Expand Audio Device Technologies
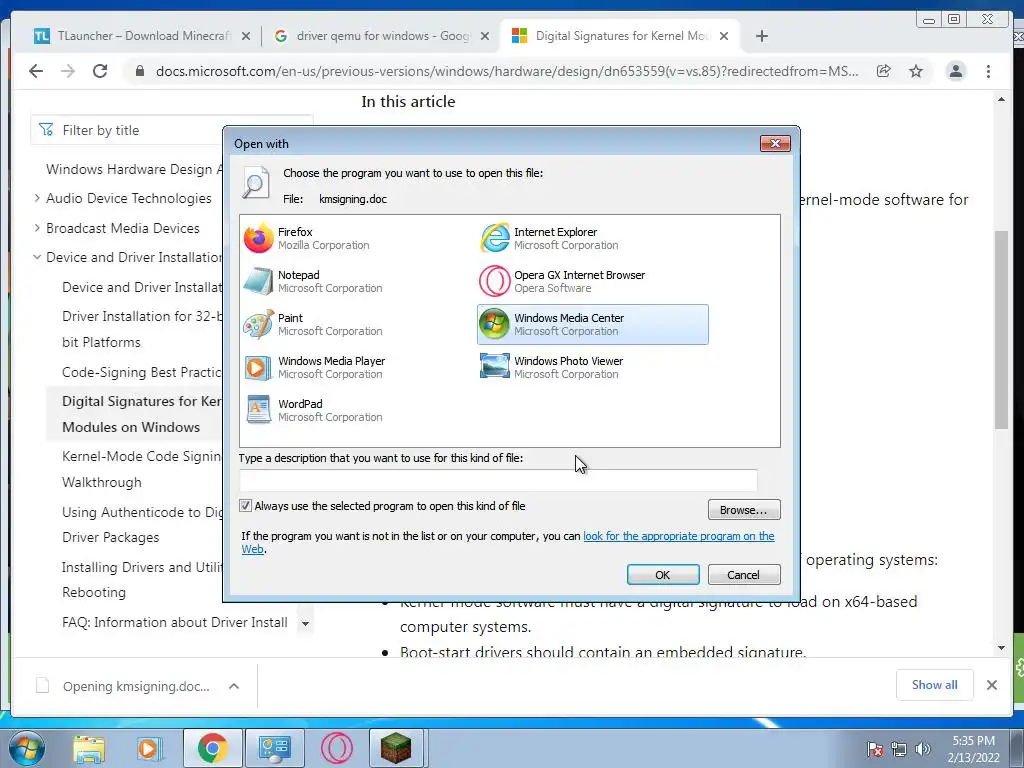 [37, 198]
